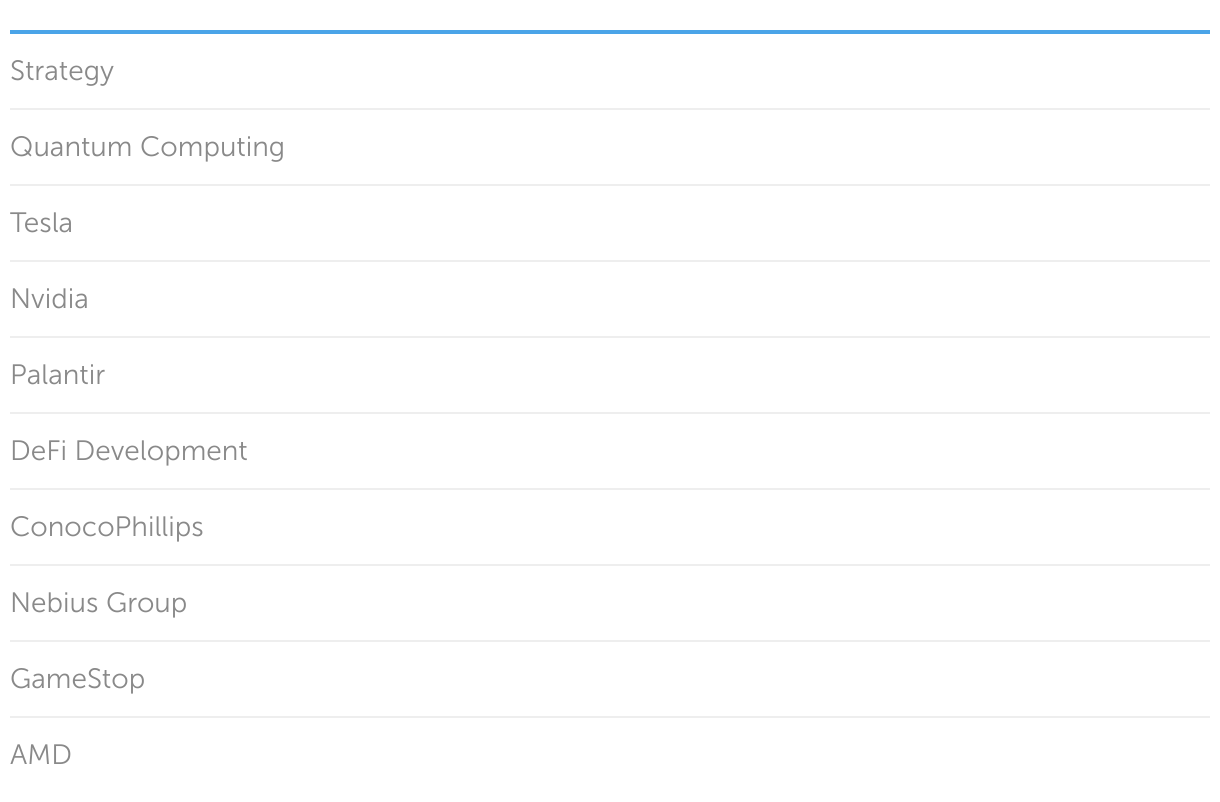Choose the Nvidia row in list
This screenshot has height=802, width=1220.
click(49, 299)
